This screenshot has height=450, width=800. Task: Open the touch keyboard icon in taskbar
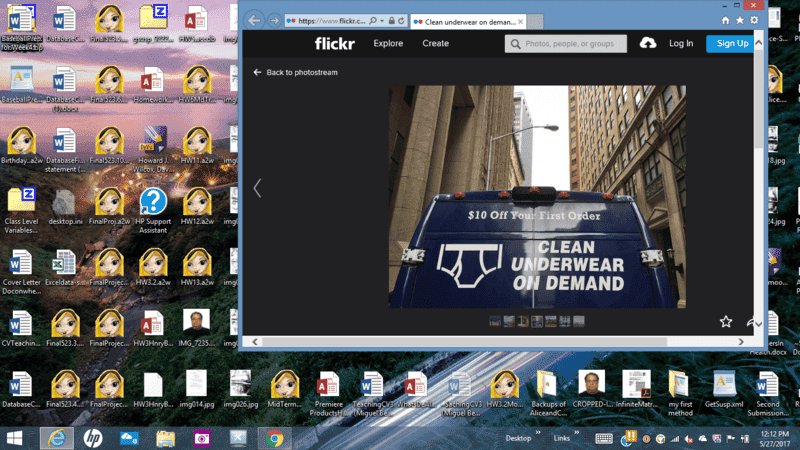click(x=604, y=438)
